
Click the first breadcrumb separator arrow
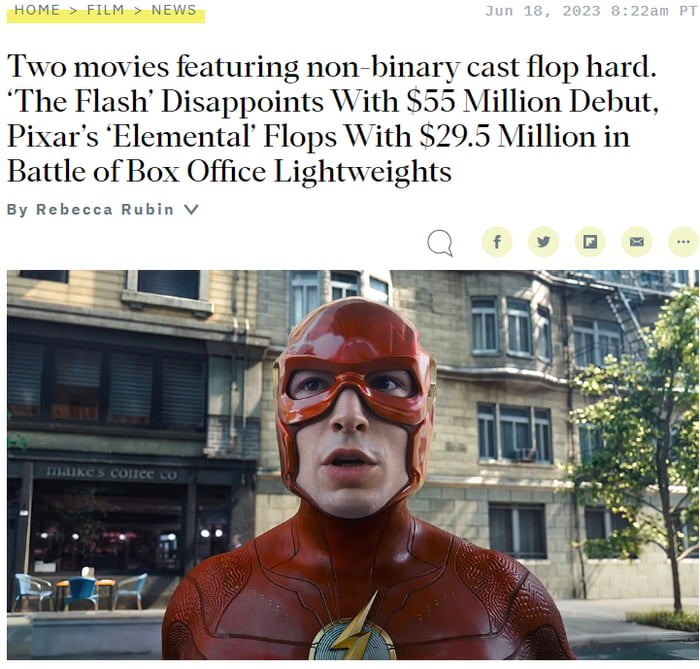coord(73,10)
